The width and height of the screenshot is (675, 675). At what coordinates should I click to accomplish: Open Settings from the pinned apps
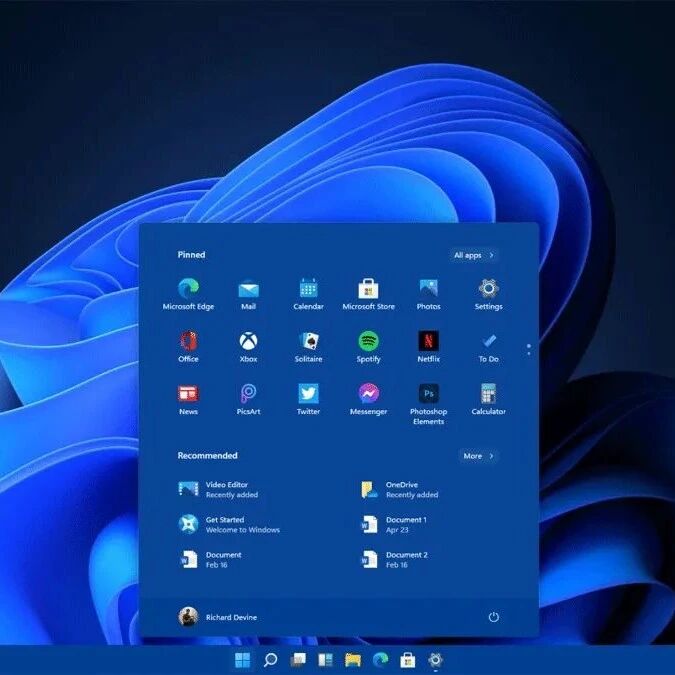pos(488,294)
